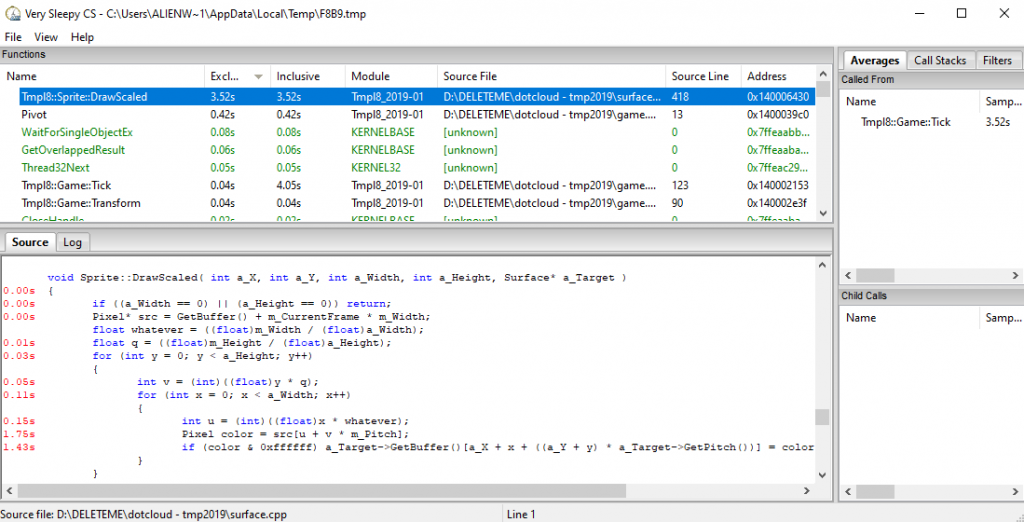1024x522 pixels.
Task: Switch to the Log tab
Action: [x=72, y=242]
